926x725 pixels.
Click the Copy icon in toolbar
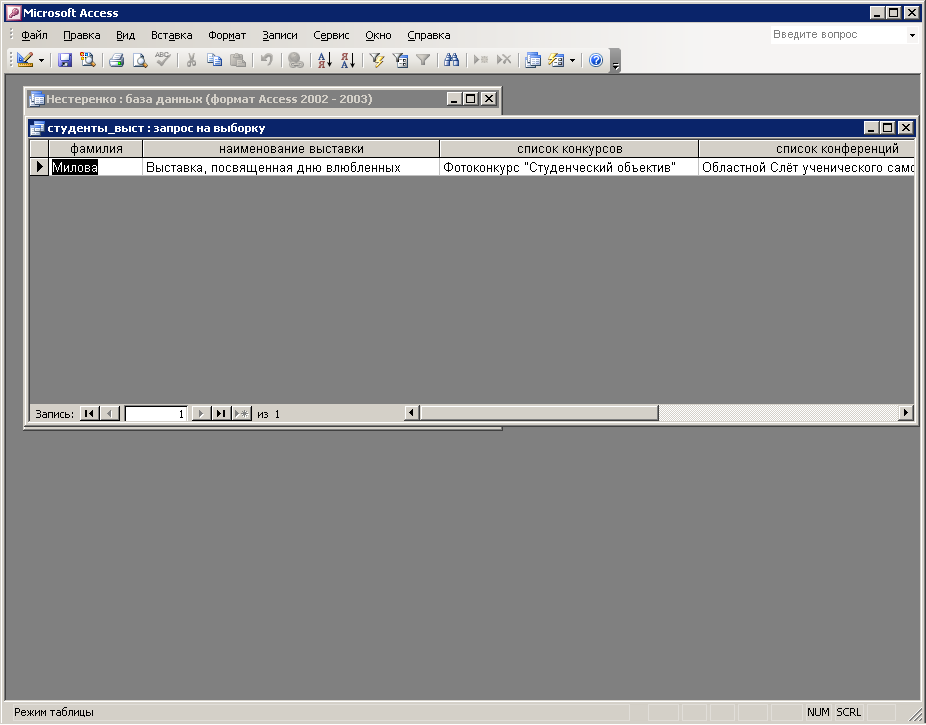tap(214, 60)
